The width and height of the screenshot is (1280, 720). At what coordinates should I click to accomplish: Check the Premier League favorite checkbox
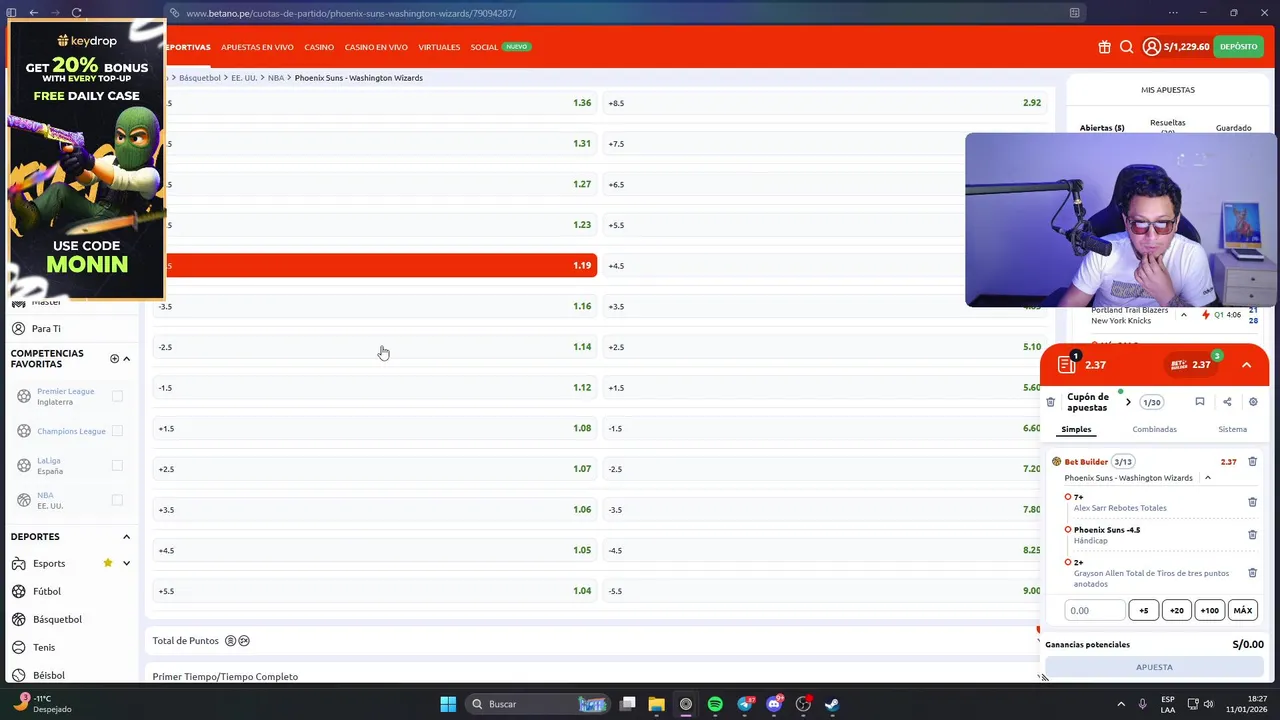117,396
